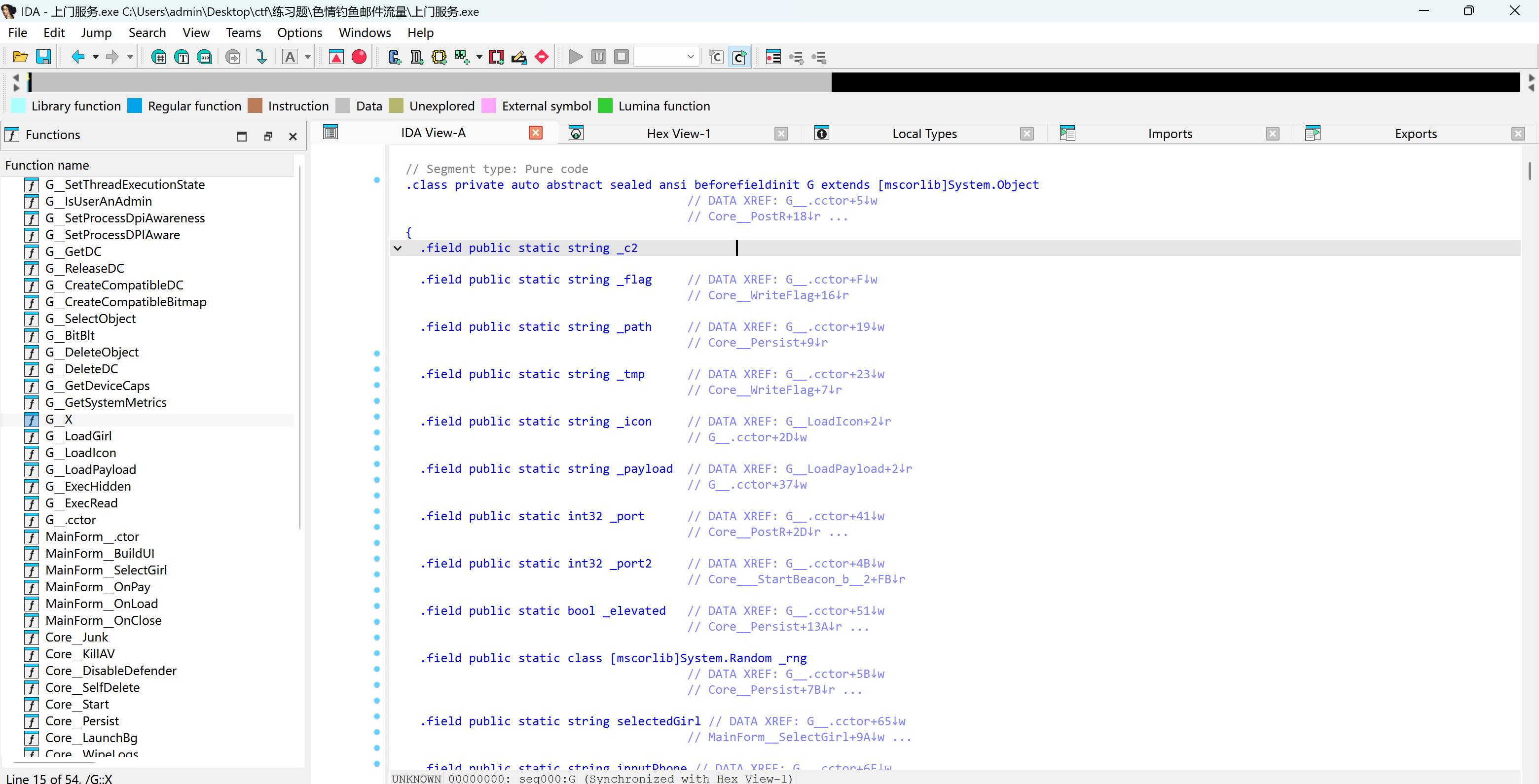Switch to the Exports tab
This screenshot has height=784, width=1539.
(1415, 134)
